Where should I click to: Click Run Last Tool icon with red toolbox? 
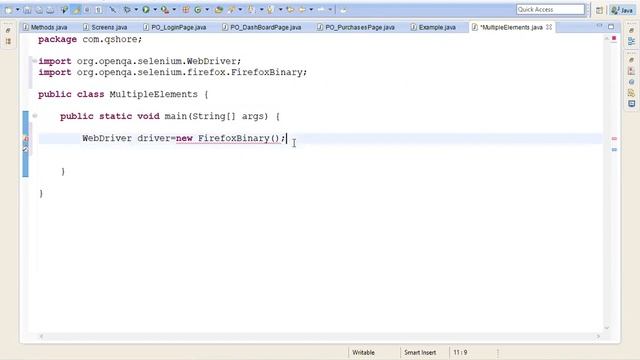164,9
